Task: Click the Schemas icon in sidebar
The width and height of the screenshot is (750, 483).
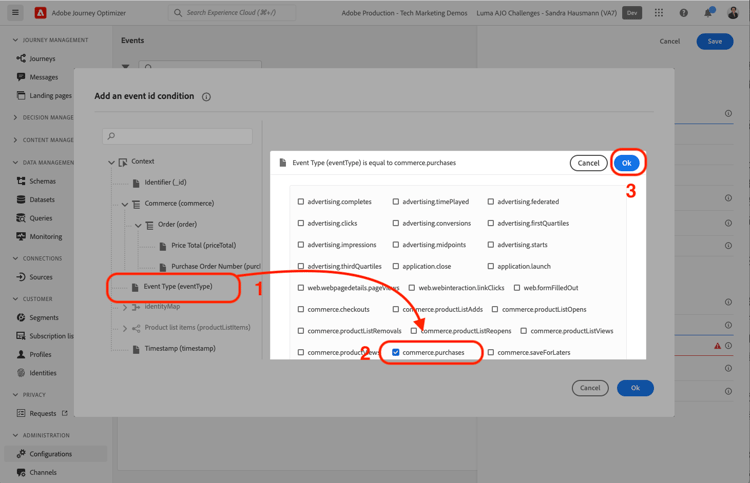Action: pyautogui.click(x=21, y=181)
